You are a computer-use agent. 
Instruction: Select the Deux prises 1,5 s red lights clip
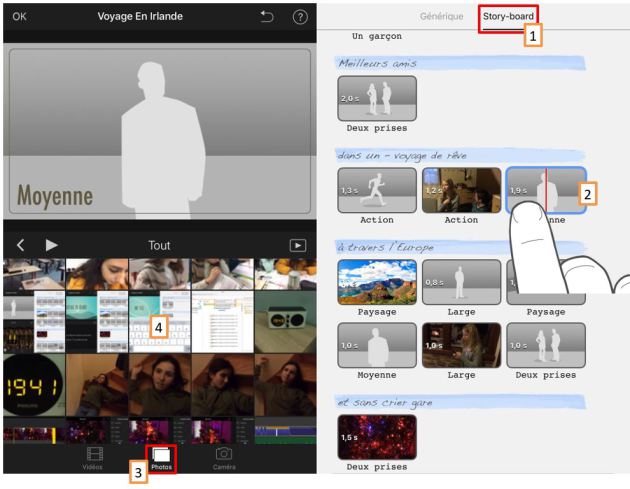pyautogui.click(x=377, y=437)
